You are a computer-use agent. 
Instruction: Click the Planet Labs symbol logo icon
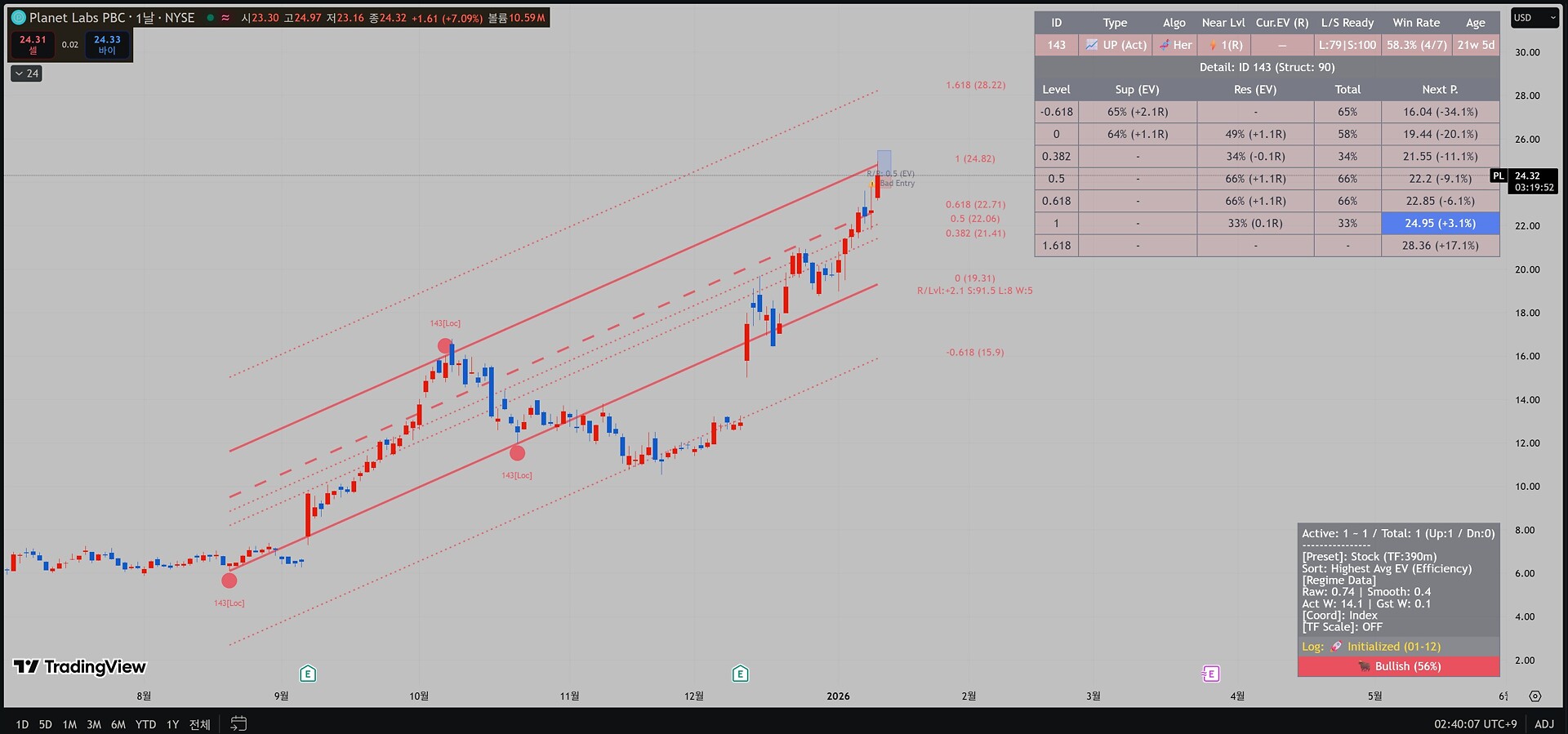pyautogui.click(x=19, y=17)
